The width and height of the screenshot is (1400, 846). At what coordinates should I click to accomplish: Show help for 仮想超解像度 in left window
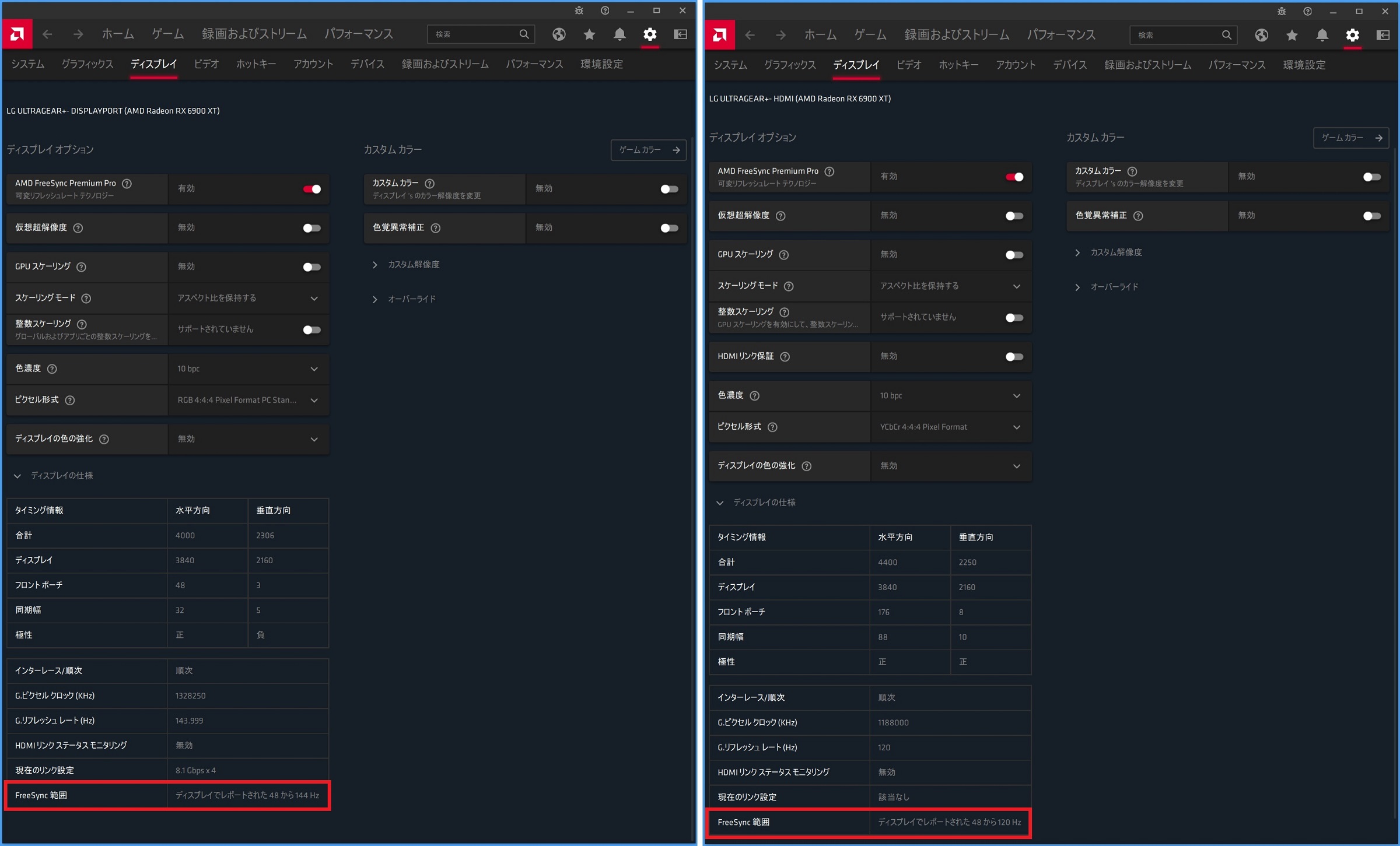click(78, 228)
